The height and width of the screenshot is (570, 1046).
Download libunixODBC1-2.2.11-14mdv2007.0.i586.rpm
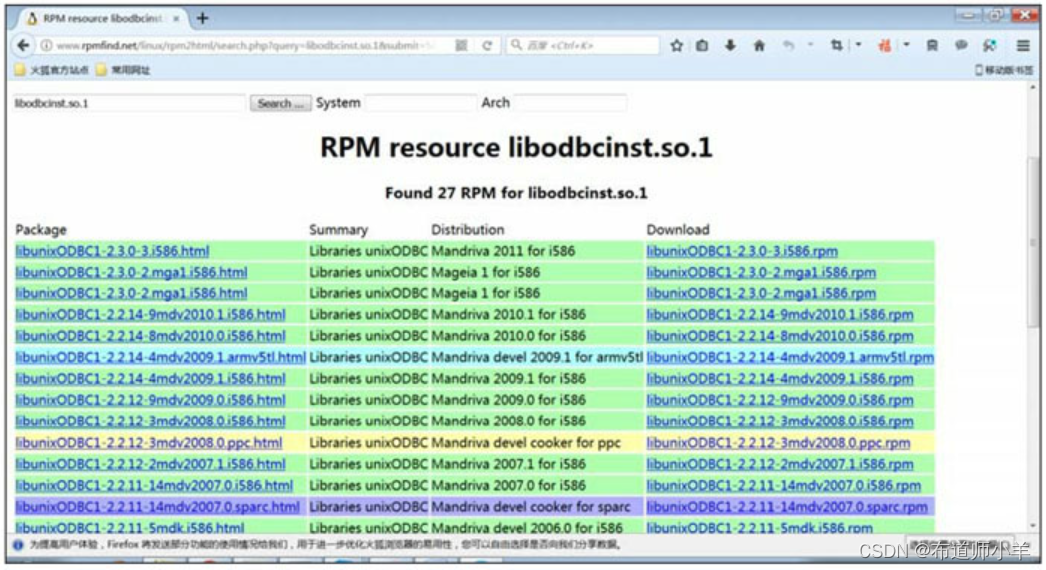784,485
